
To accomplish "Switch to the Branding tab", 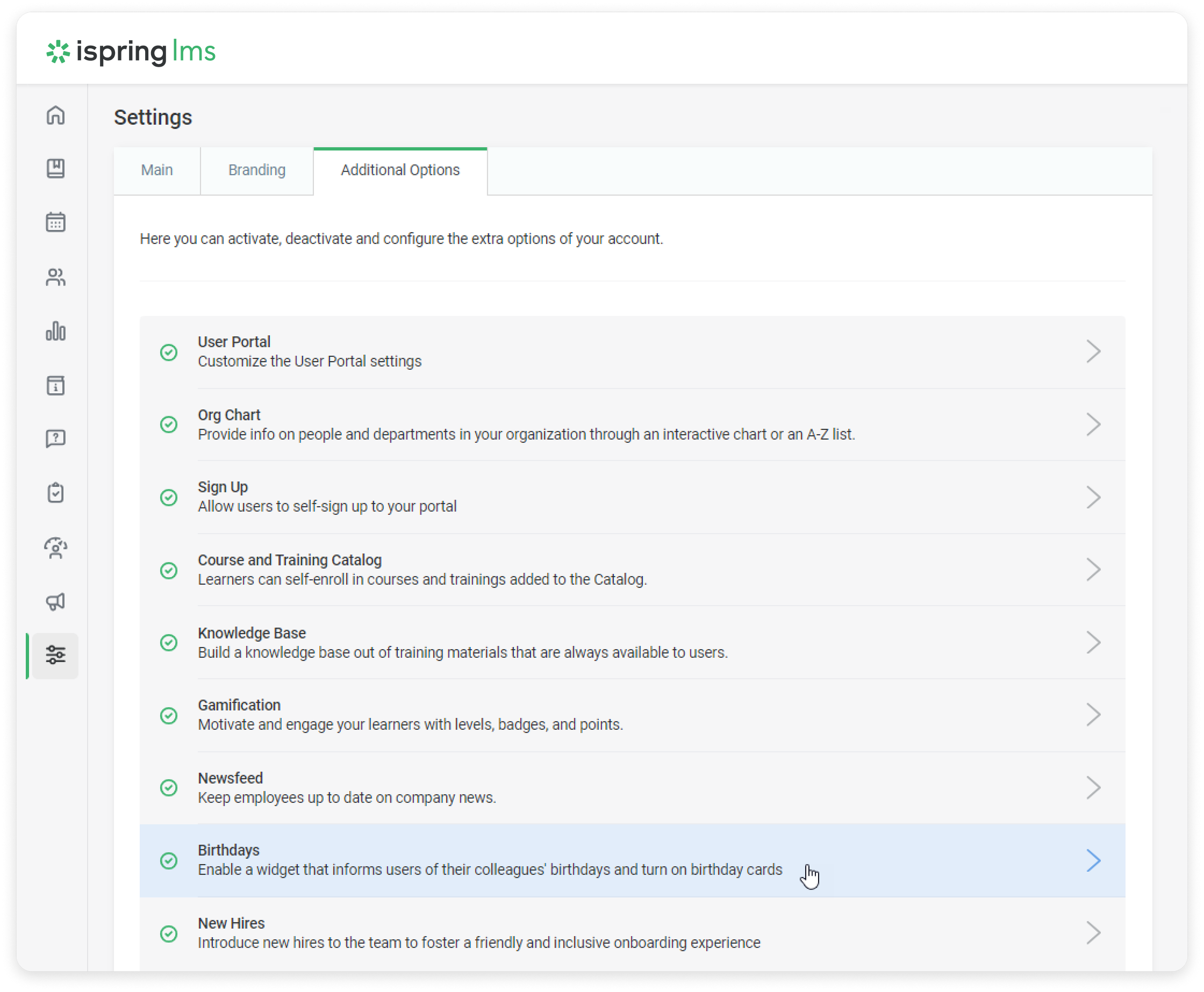I will pos(256,170).
